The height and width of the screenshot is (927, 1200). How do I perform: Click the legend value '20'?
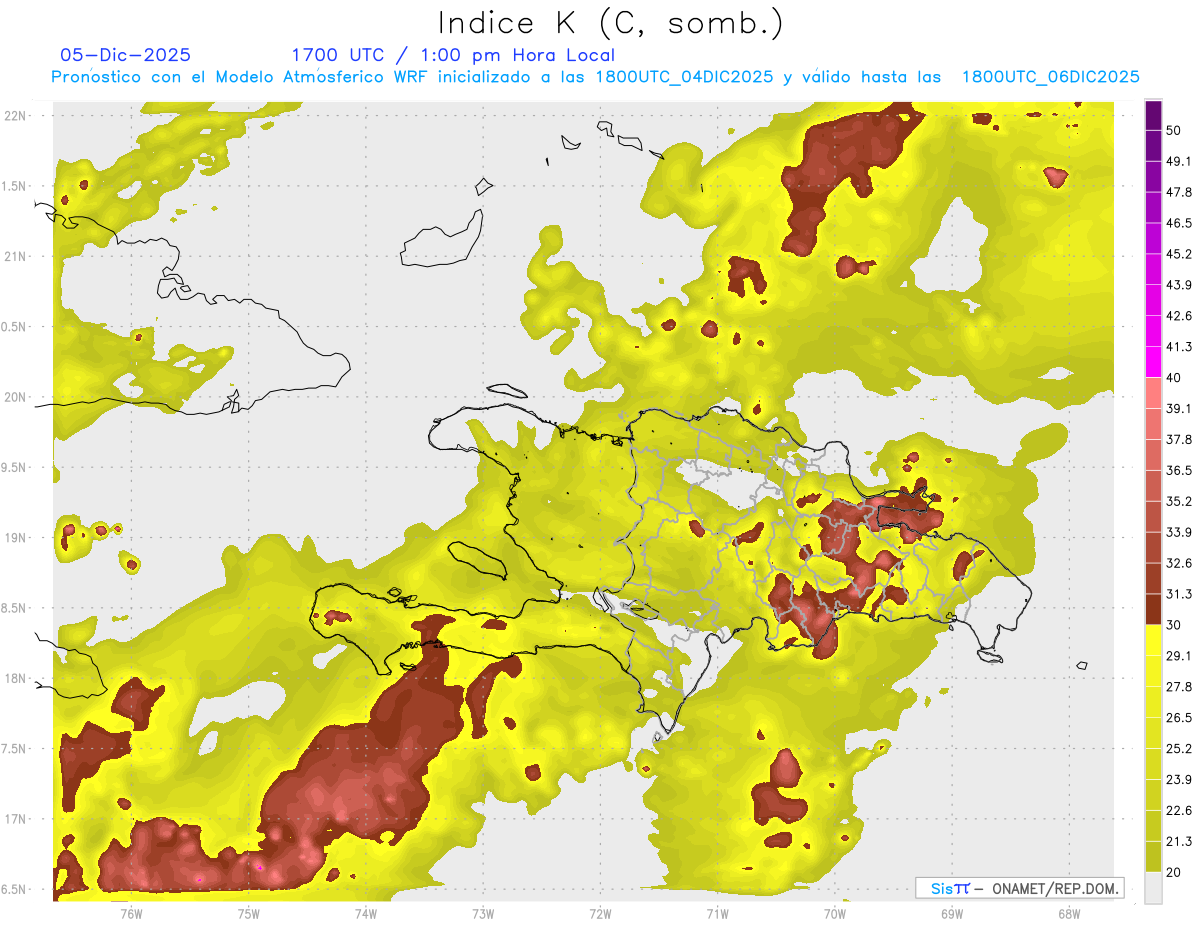pos(1174,873)
